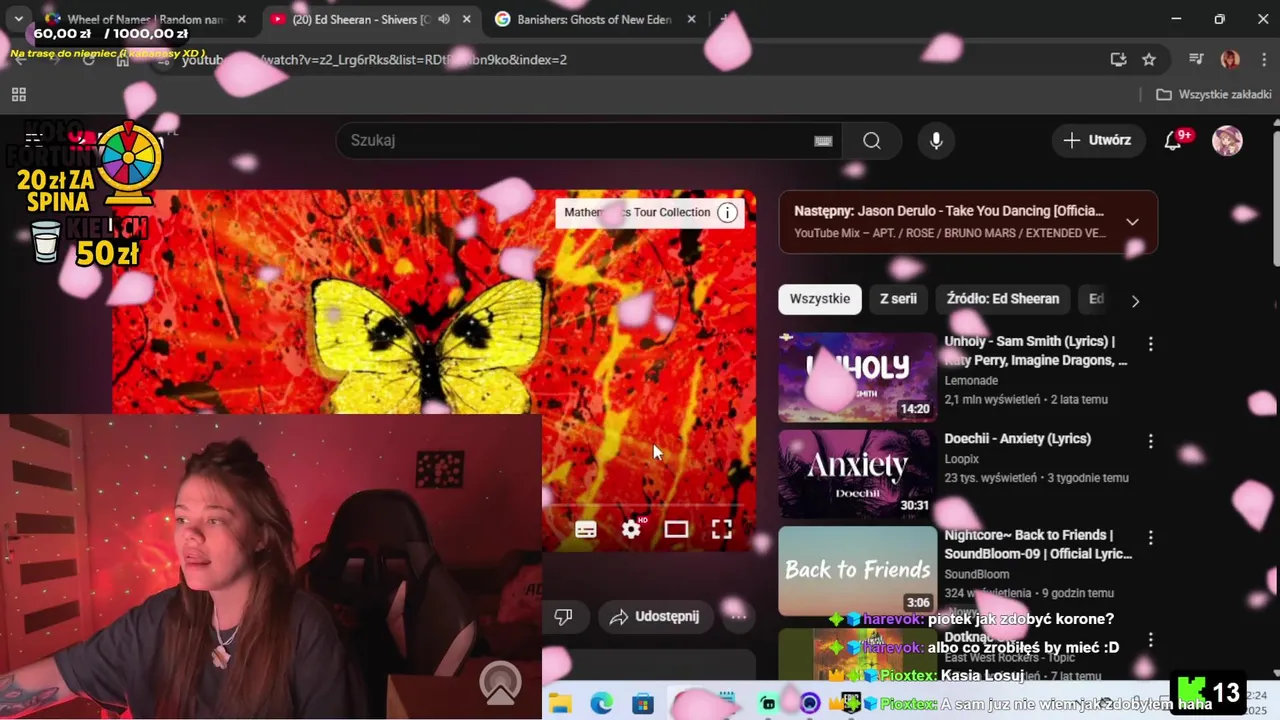Open more actions ellipsis below the video
The width and height of the screenshot is (1280, 720).
(x=738, y=616)
